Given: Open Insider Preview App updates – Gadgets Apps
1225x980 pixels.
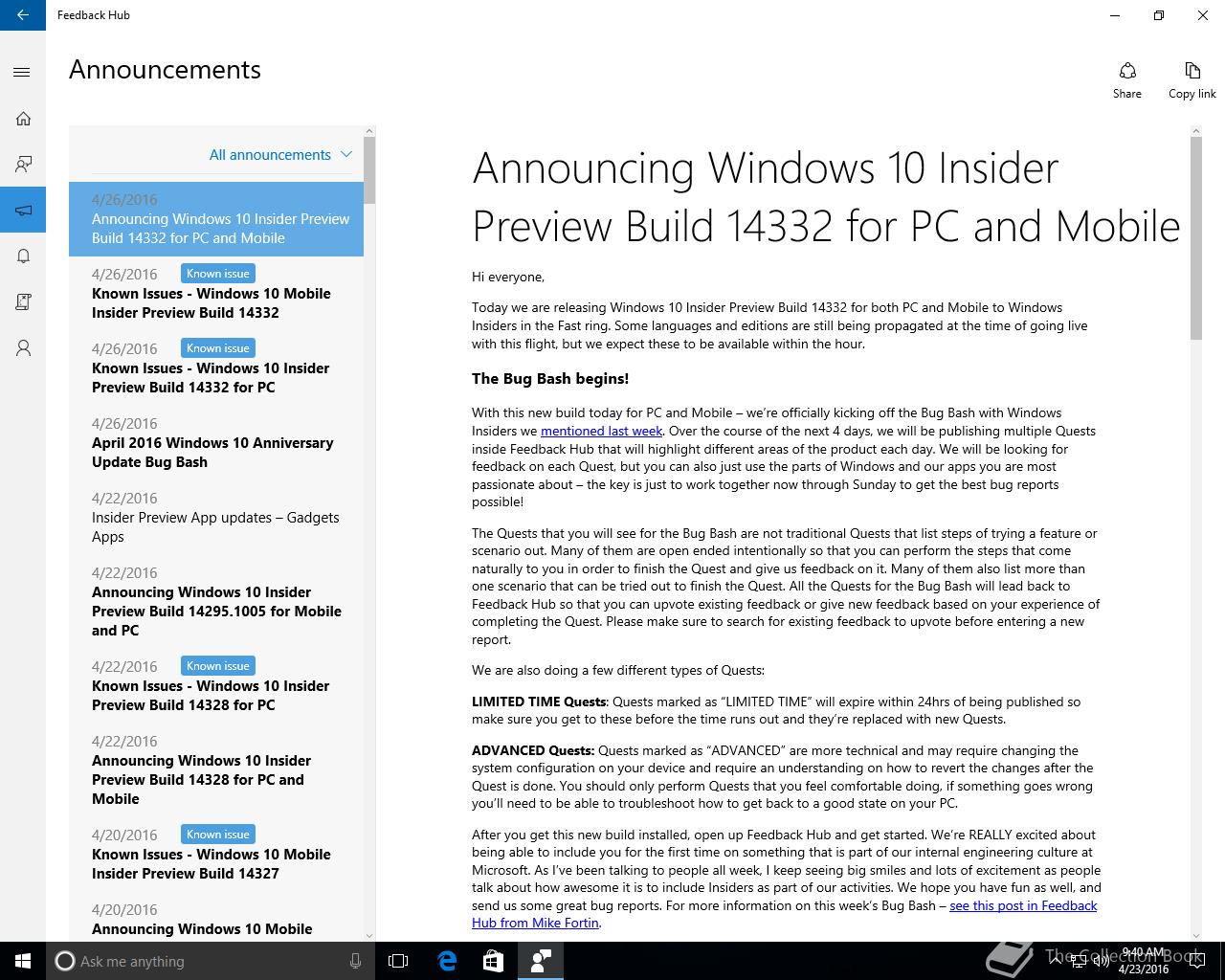Looking at the screenshot, I should [x=216, y=518].
